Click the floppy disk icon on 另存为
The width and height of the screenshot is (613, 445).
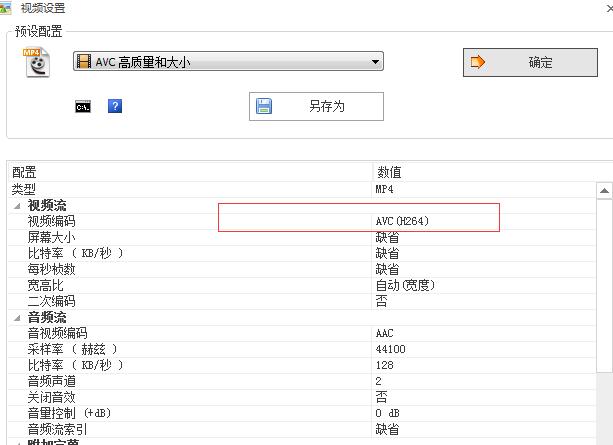point(265,106)
